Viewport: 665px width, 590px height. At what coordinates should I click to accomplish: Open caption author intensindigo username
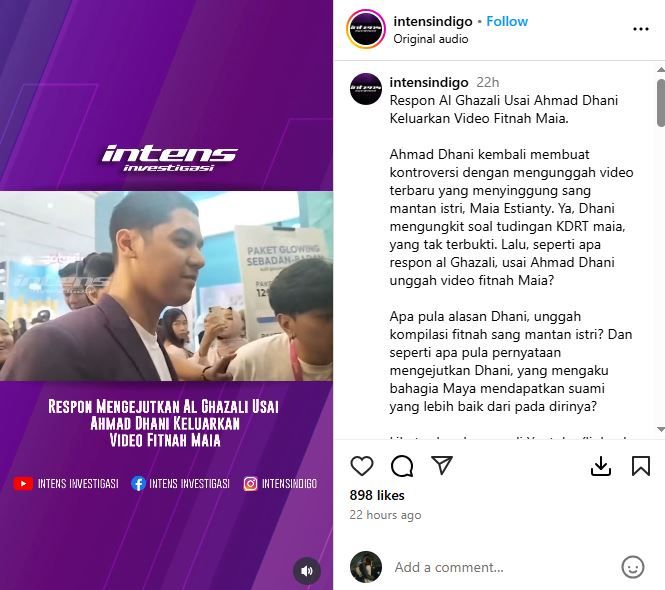pos(429,82)
